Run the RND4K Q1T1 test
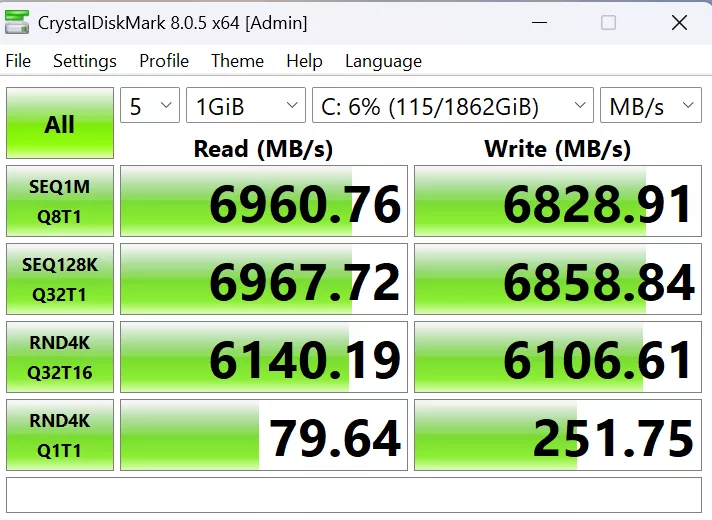This screenshot has height=520, width=712. [x=60, y=435]
